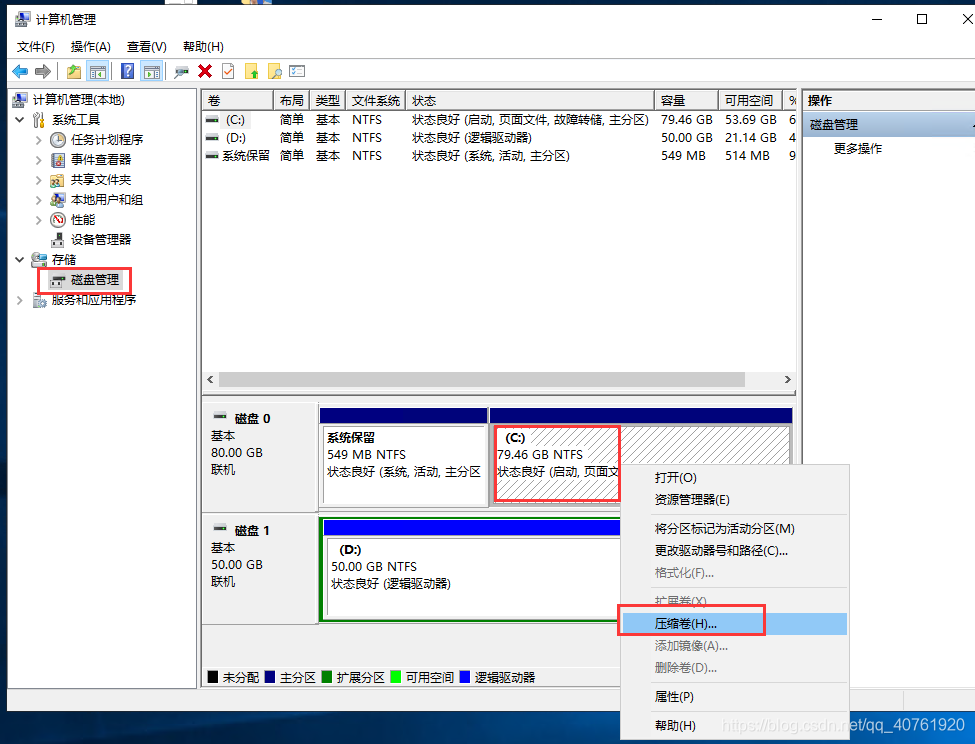Click the 磁盘 1 disk label
The height and width of the screenshot is (744, 975).
pos(252,530)
